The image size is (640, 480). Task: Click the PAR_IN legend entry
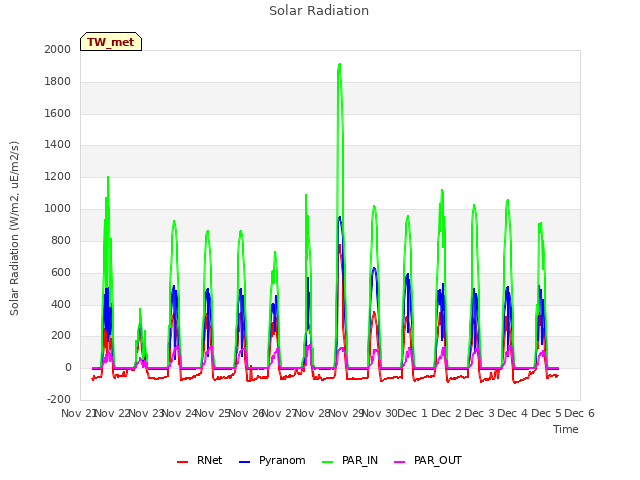(x=350, y=460)
